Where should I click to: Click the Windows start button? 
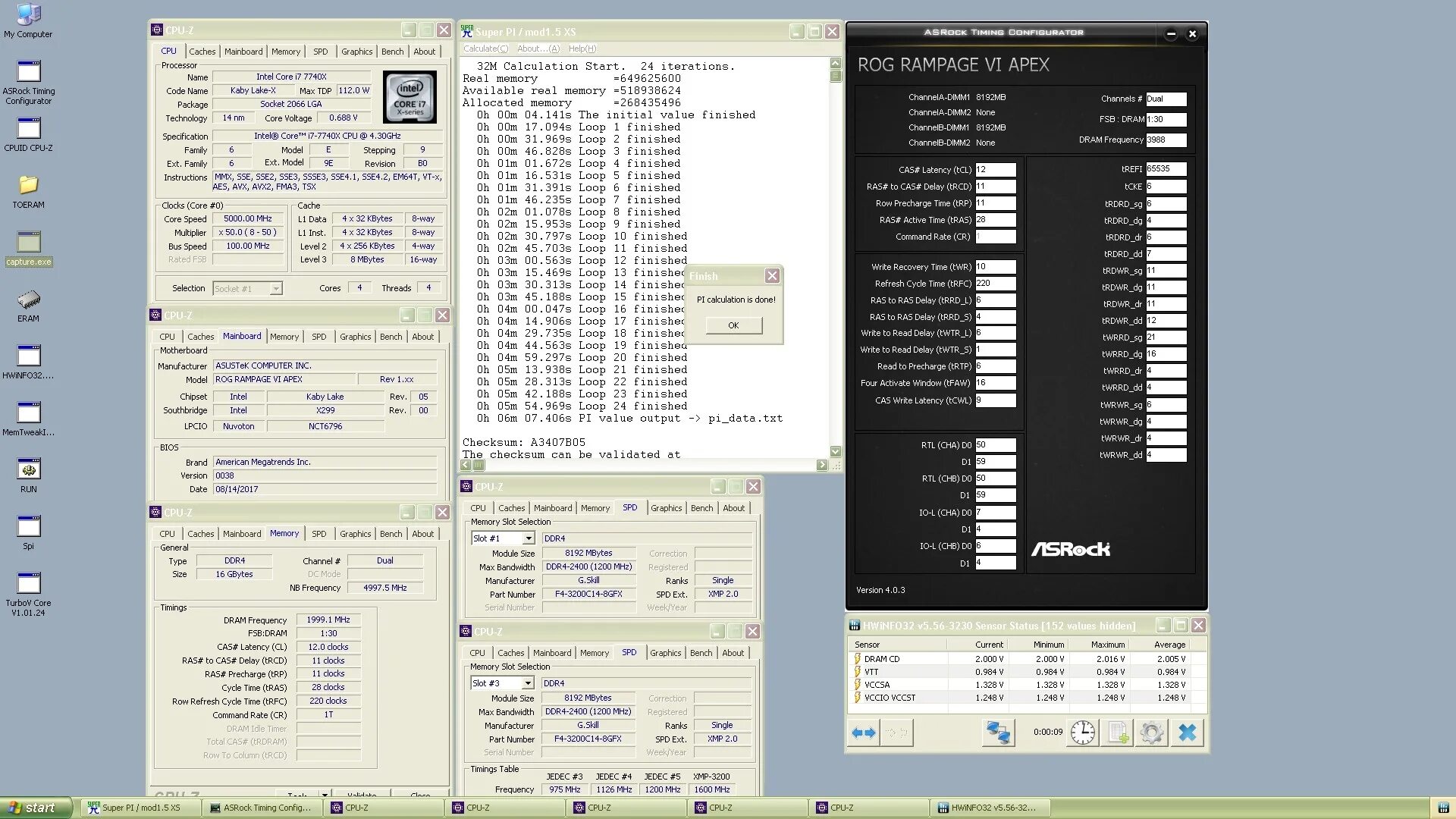(x=36, y=808)
